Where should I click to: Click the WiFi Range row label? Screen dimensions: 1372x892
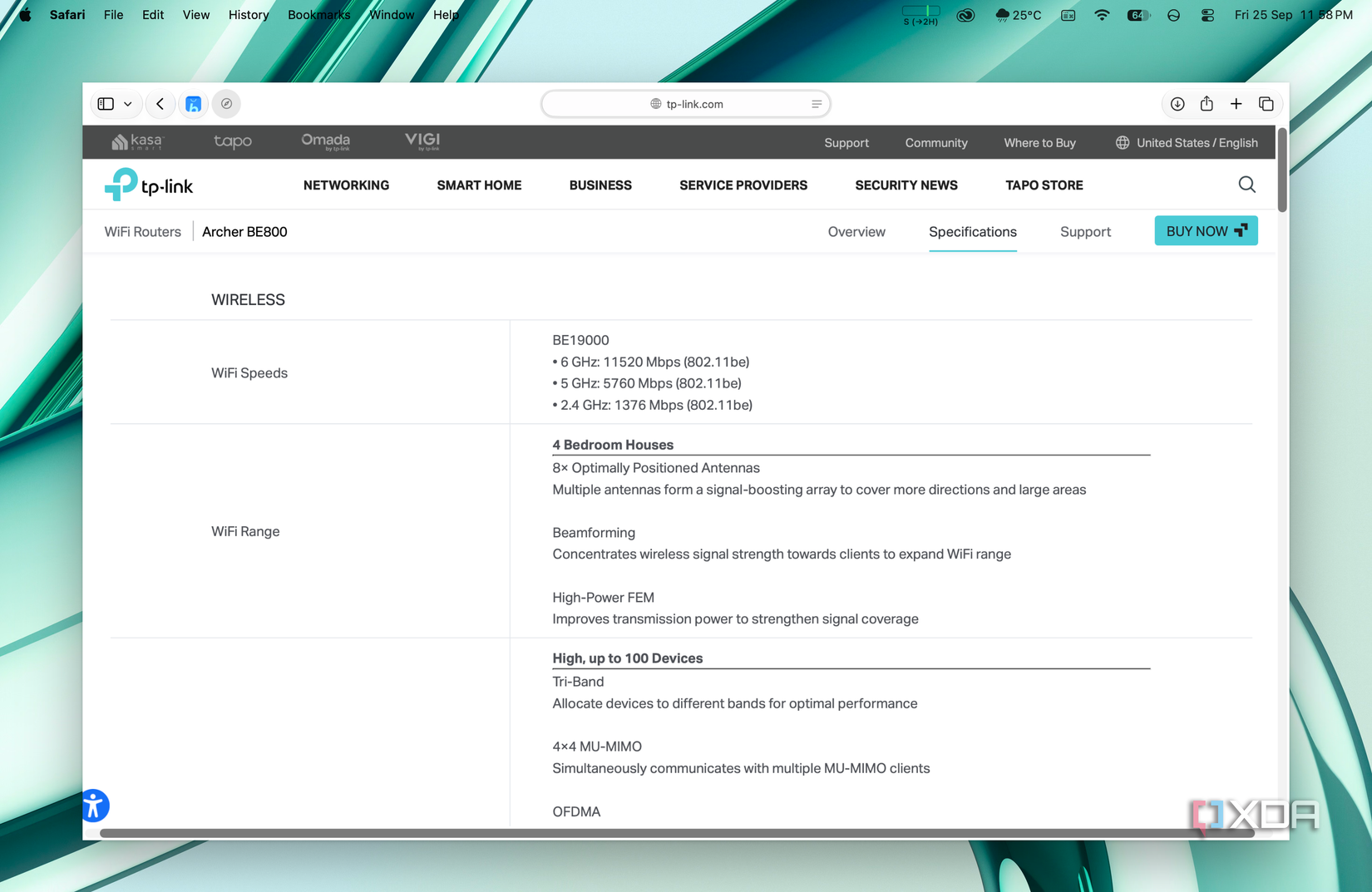point(245,531)
